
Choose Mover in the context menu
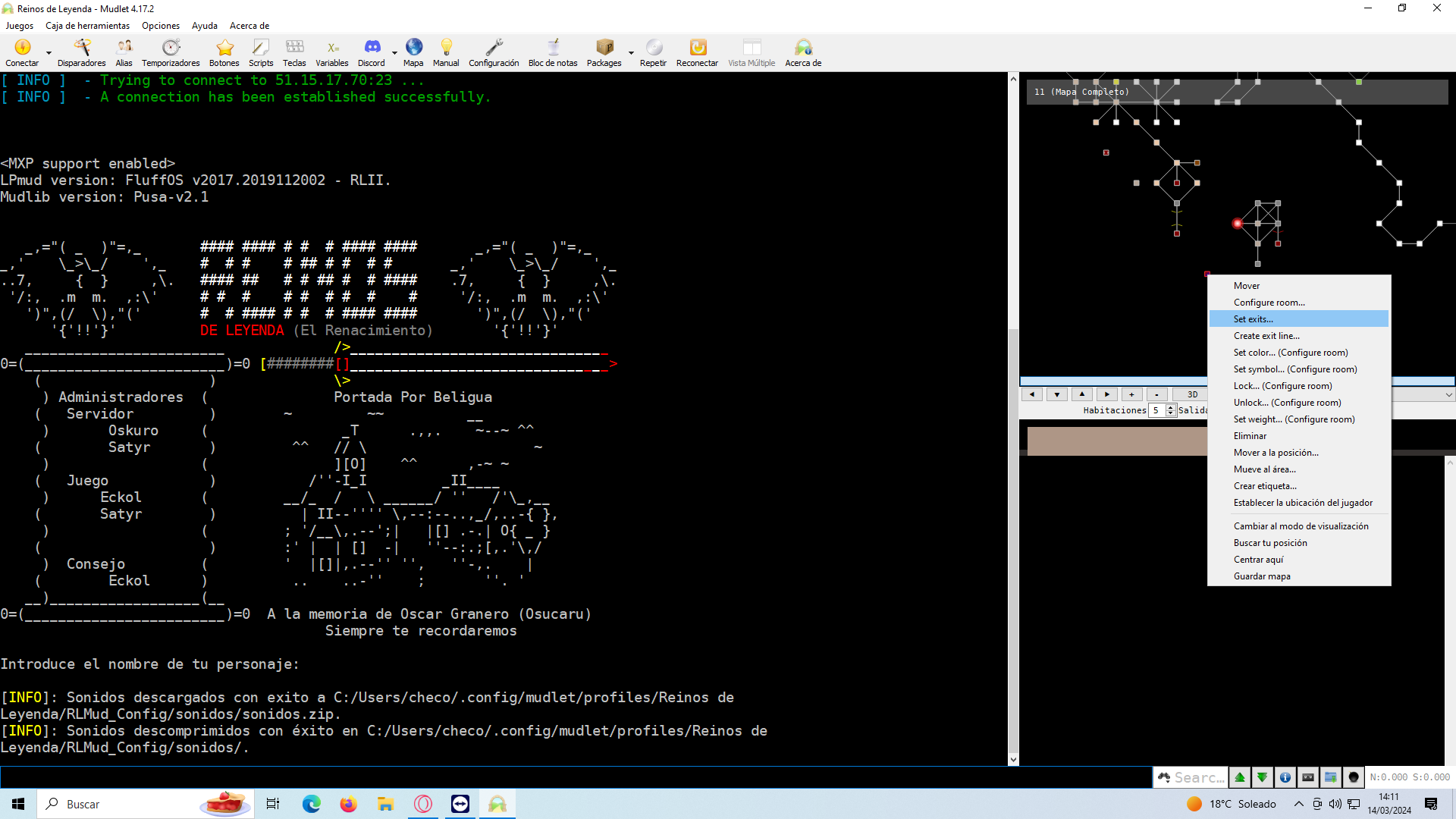click(x=1299, y=286)
